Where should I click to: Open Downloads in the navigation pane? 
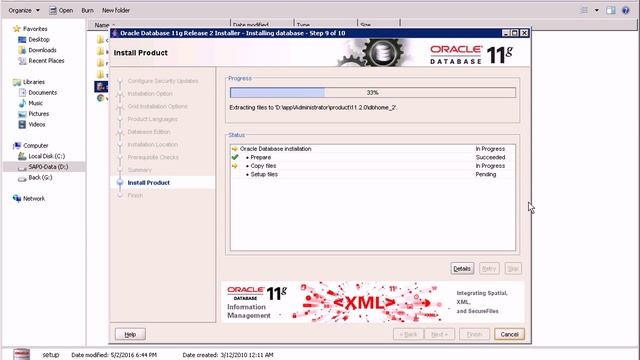coord(42,50)
